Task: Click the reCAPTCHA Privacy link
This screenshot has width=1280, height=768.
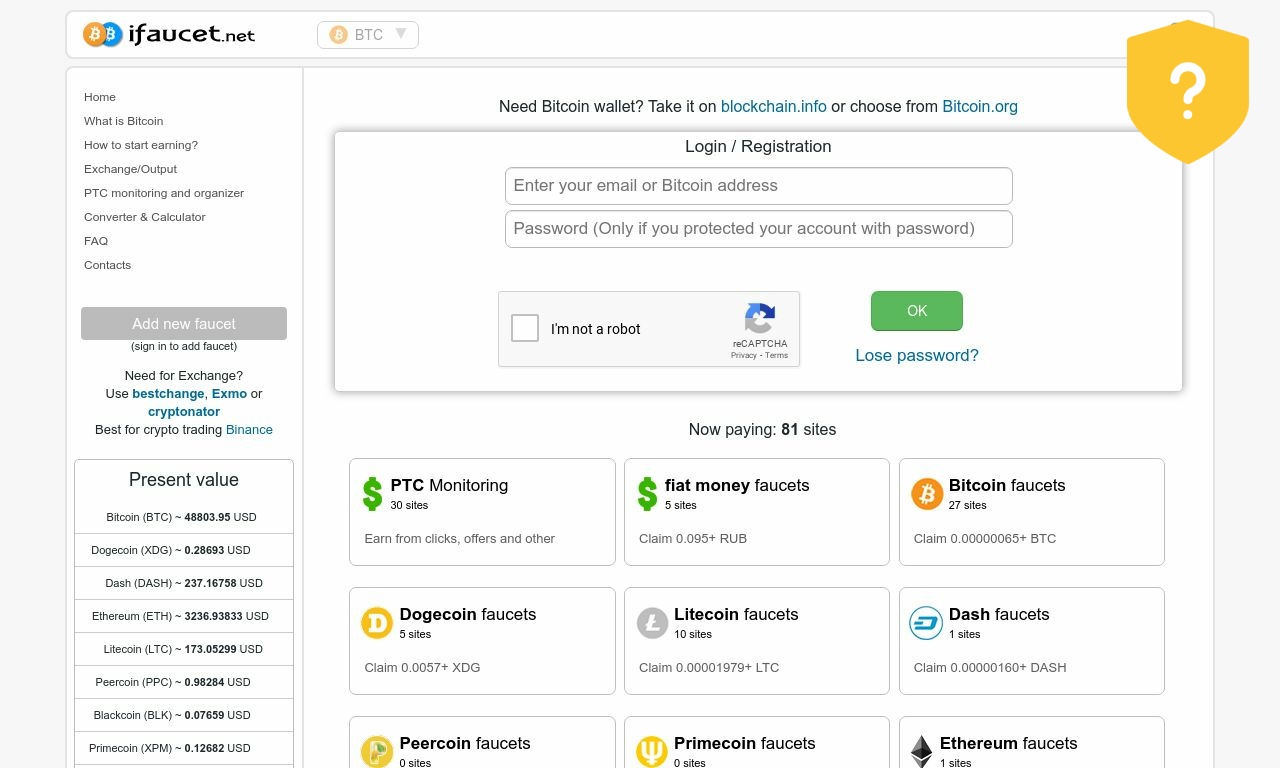Action: (x=743, y=356)
